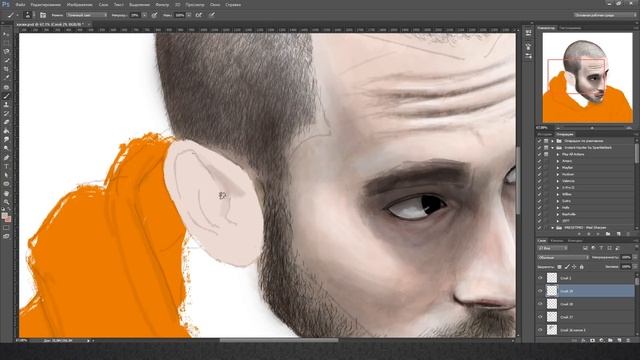
Task: Select the Path Selection tool
Action: click(6, 175)
